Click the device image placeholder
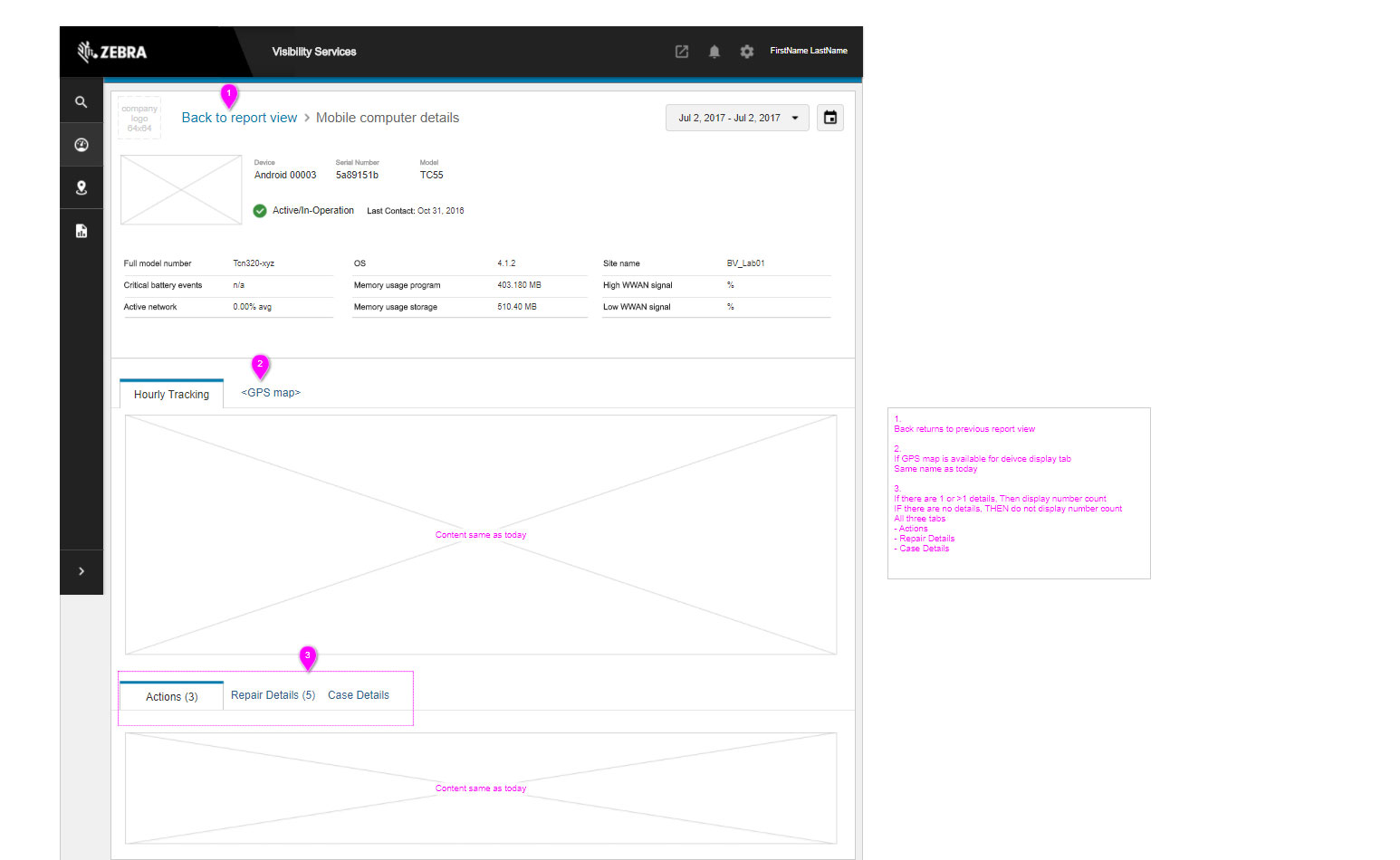Screen dimensions: 1400x860 (181, 190)
